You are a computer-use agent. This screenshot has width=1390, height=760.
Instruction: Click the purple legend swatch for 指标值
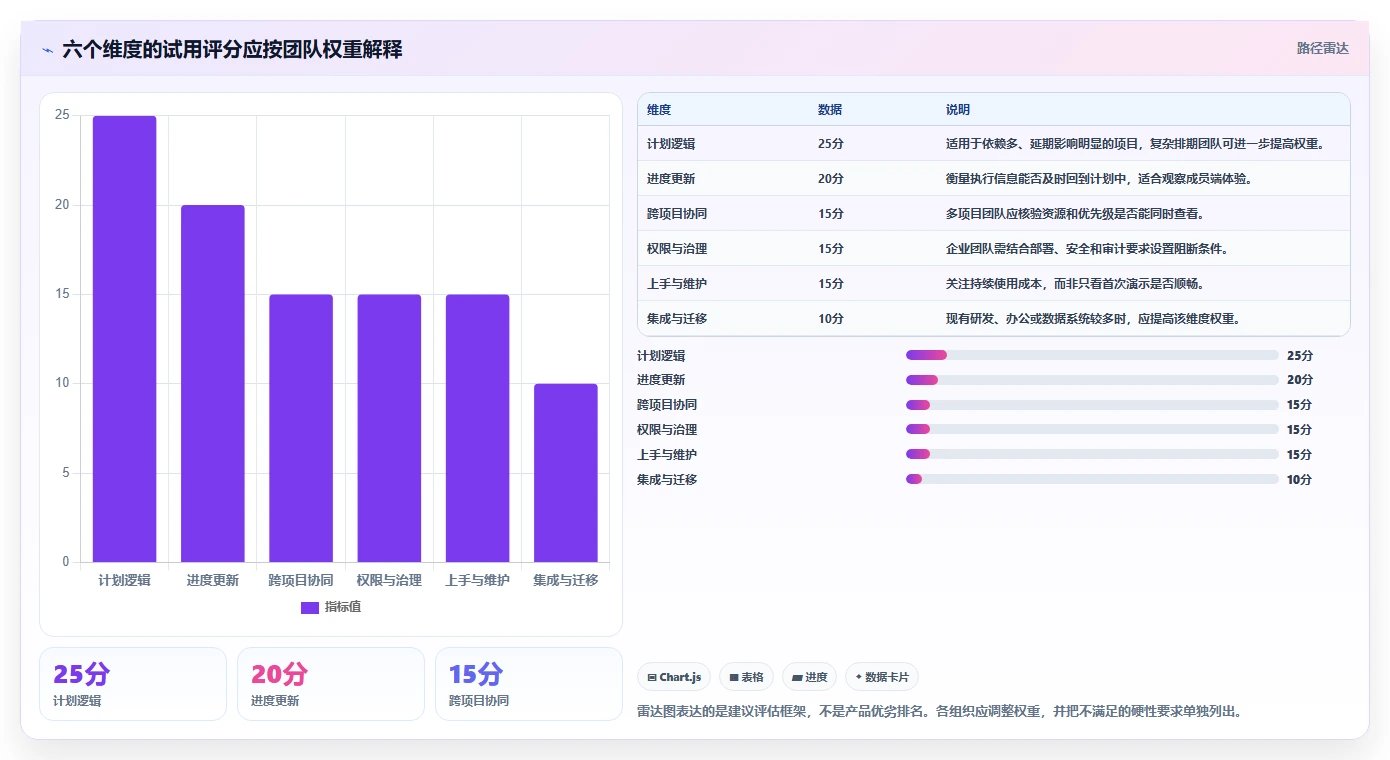[x=310, y=608]
